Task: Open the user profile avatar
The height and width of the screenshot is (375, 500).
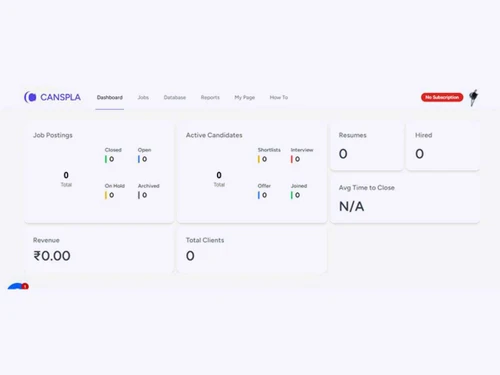Action: tap(474, 97)
